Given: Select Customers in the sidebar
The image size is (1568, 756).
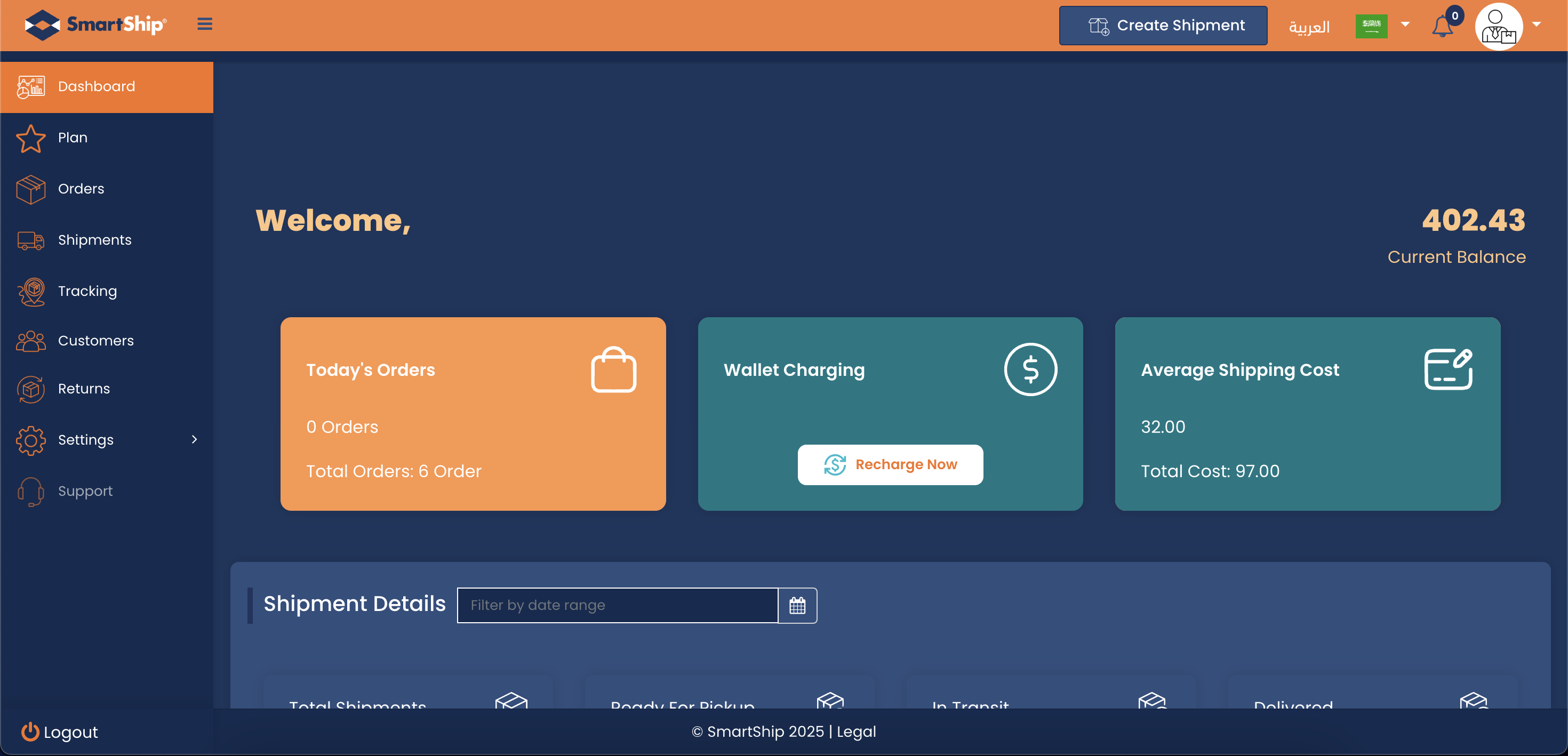Looking at the screenshot, I should click(x=107, y=341).
